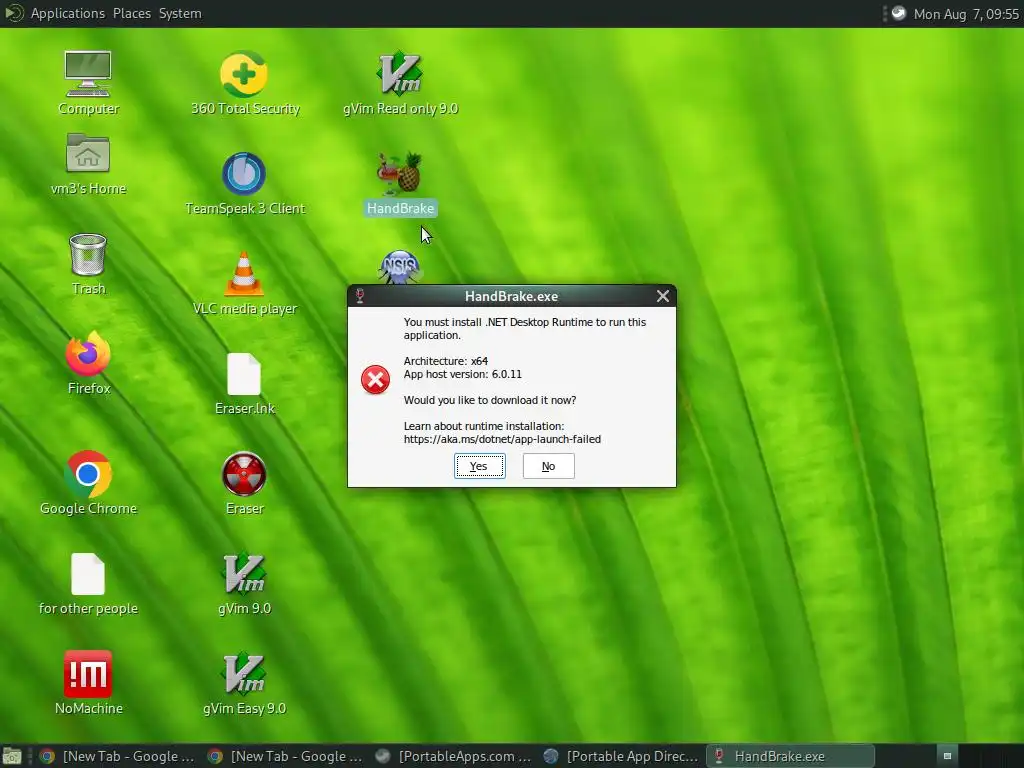The image size is (1024, 768).
Task: Select the VLC media player icon
Action: click(244, 274)
